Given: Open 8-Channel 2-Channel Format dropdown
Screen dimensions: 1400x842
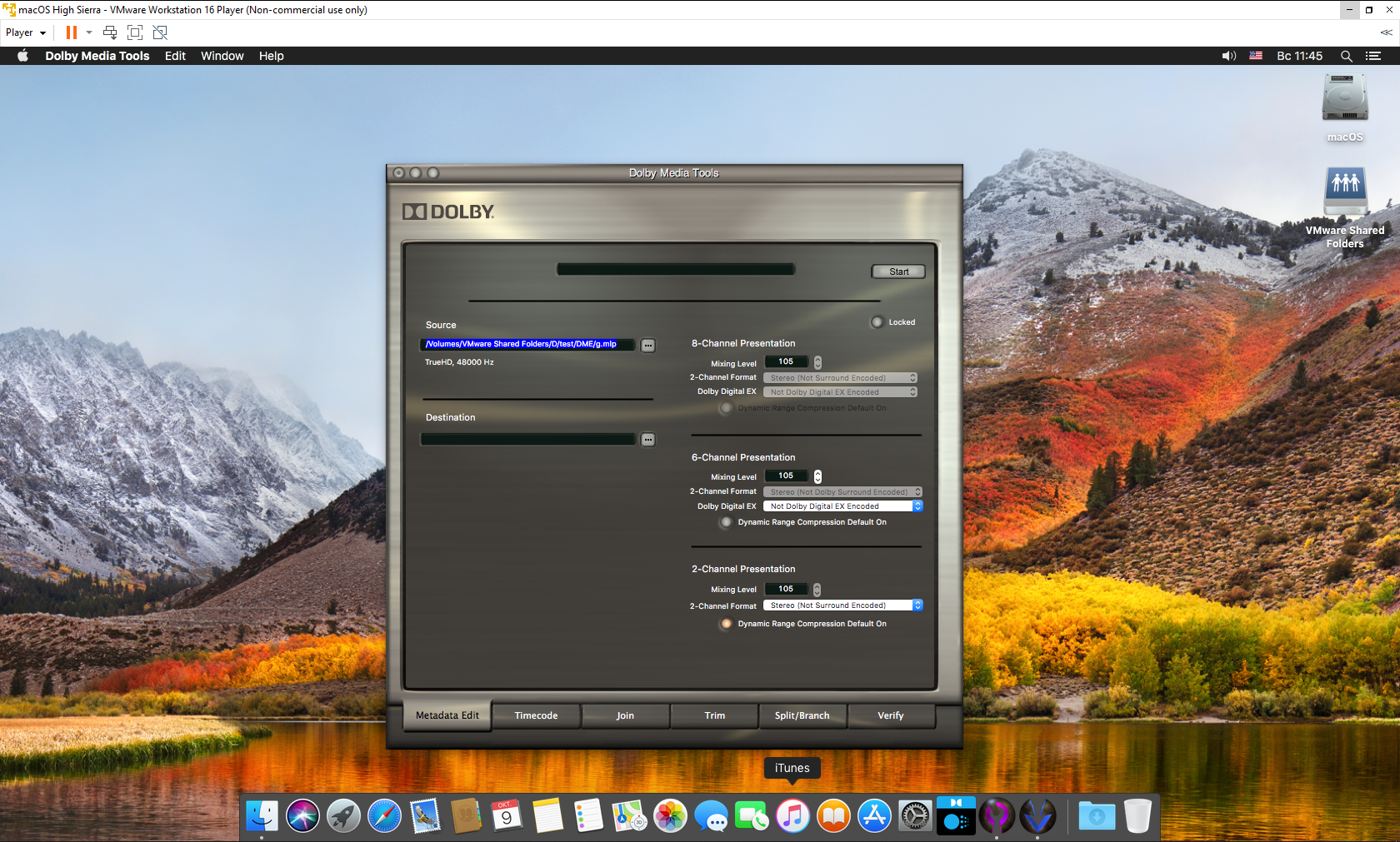Looking at the screenshot, I should pyautogui.click(x=840, y=378).
